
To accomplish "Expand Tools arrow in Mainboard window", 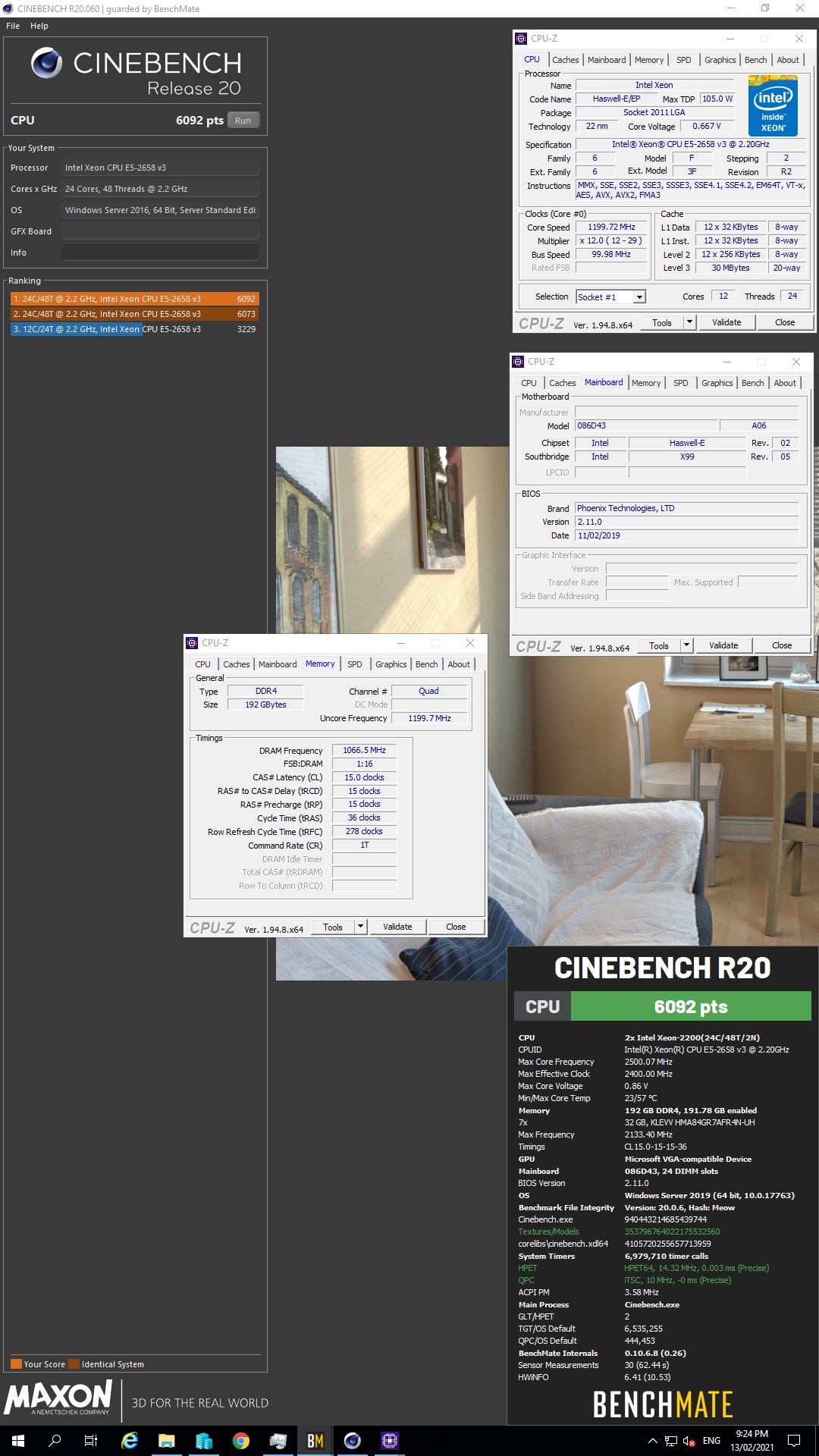I will (x=686, y=645).
